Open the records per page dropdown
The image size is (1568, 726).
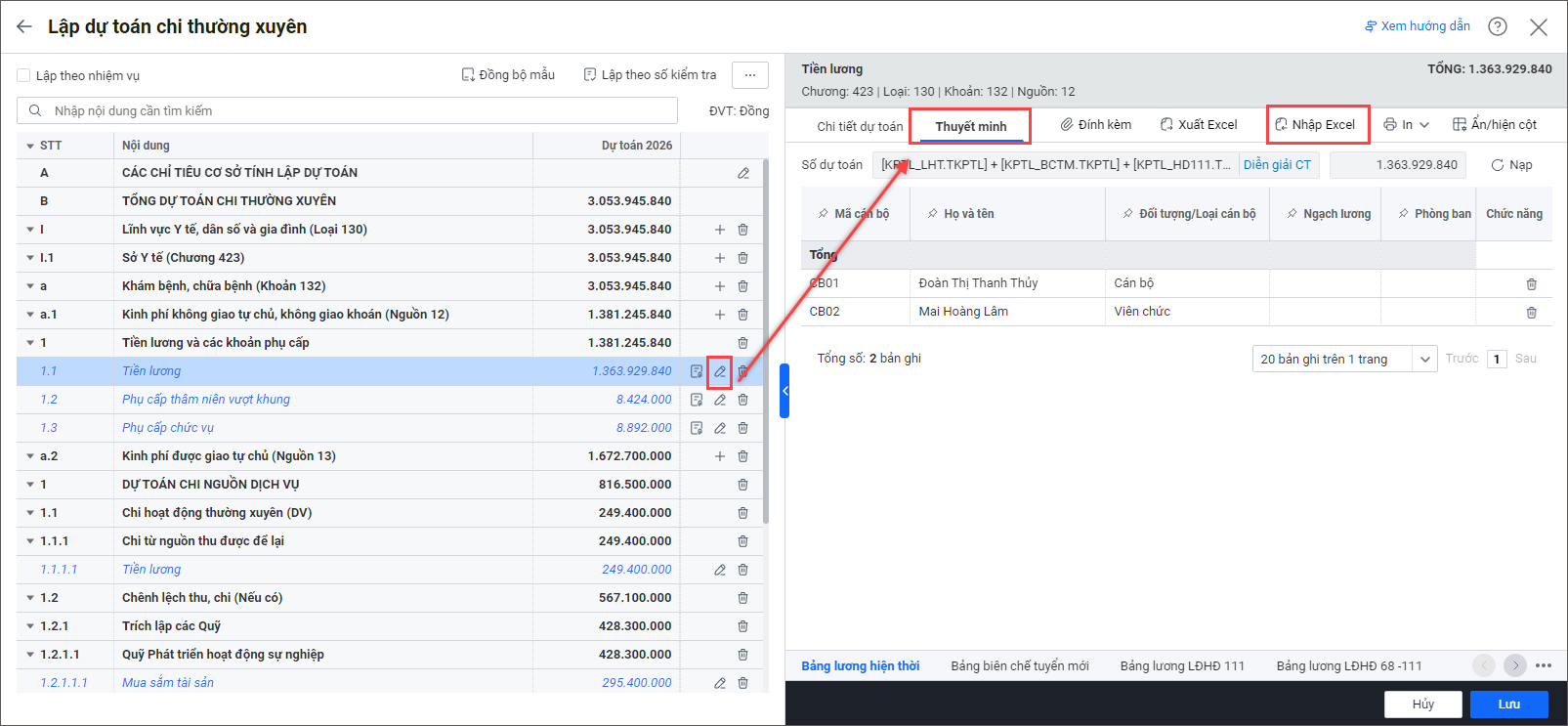pos(1343,359)
